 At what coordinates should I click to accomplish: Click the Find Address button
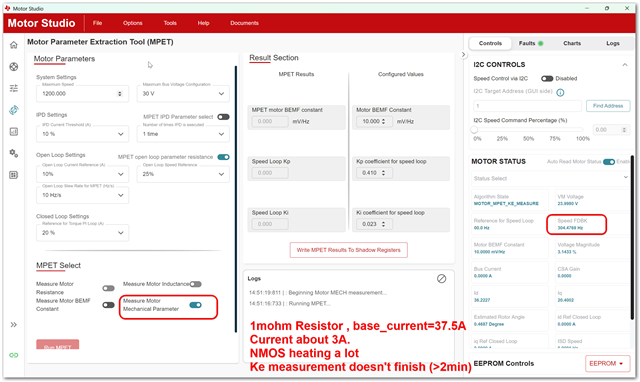(608, 106)
